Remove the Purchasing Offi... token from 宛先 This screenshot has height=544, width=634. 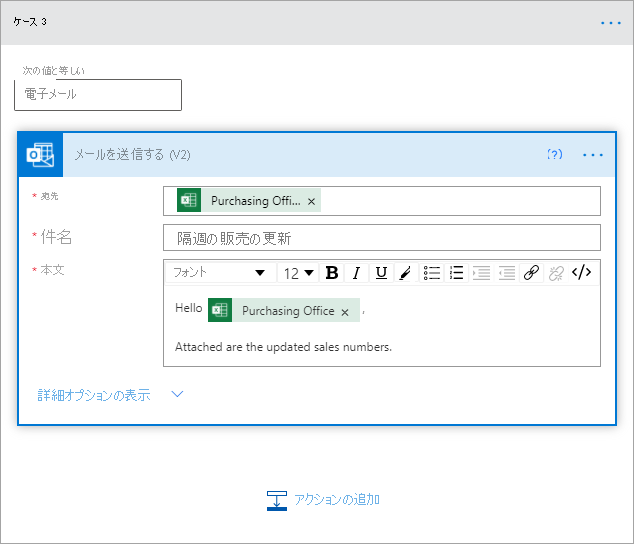(x=311, y=201)
